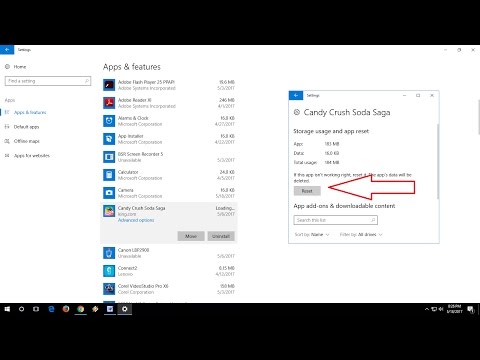Open Default apps in sidebar
Image resolution: width=480 pixels, height=360 pixels.
26,127
